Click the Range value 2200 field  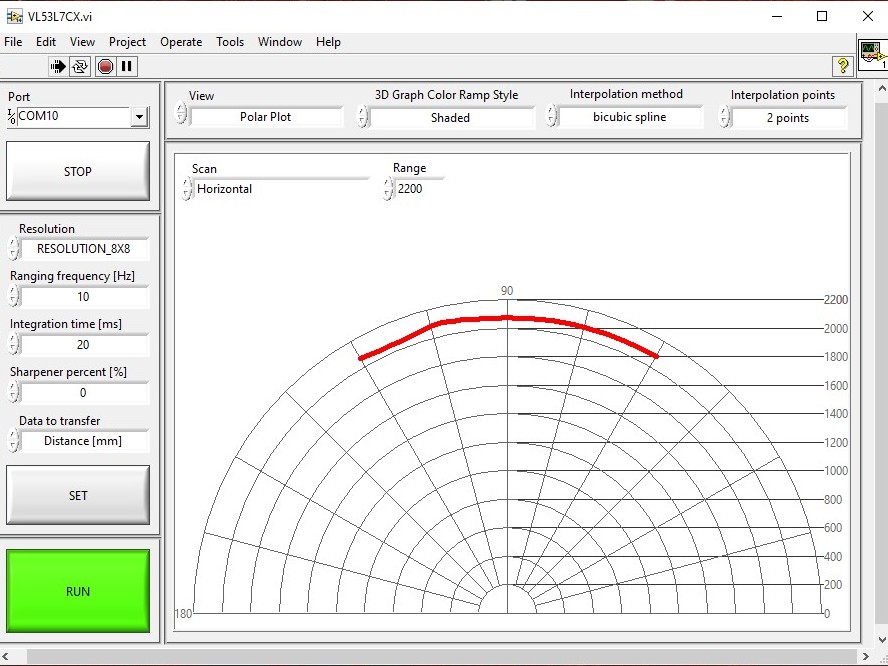point(419,189)
